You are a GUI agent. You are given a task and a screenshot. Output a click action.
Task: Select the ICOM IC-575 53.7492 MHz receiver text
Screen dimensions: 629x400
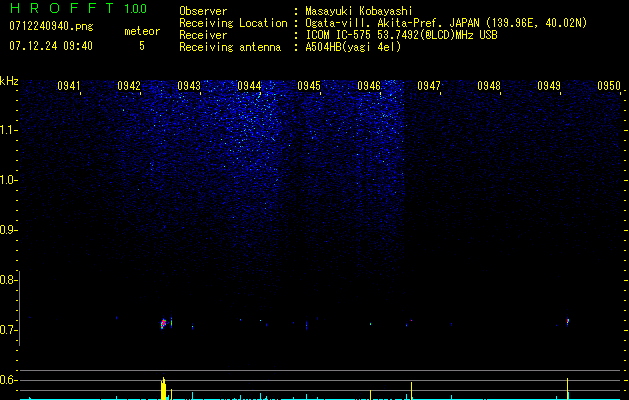401,35
